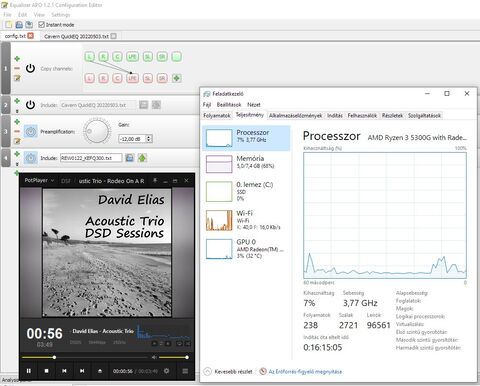Viewport: 480px width, 386px height.
Task: Remove the Preamplification row with red minus
Action: [17, 131]
